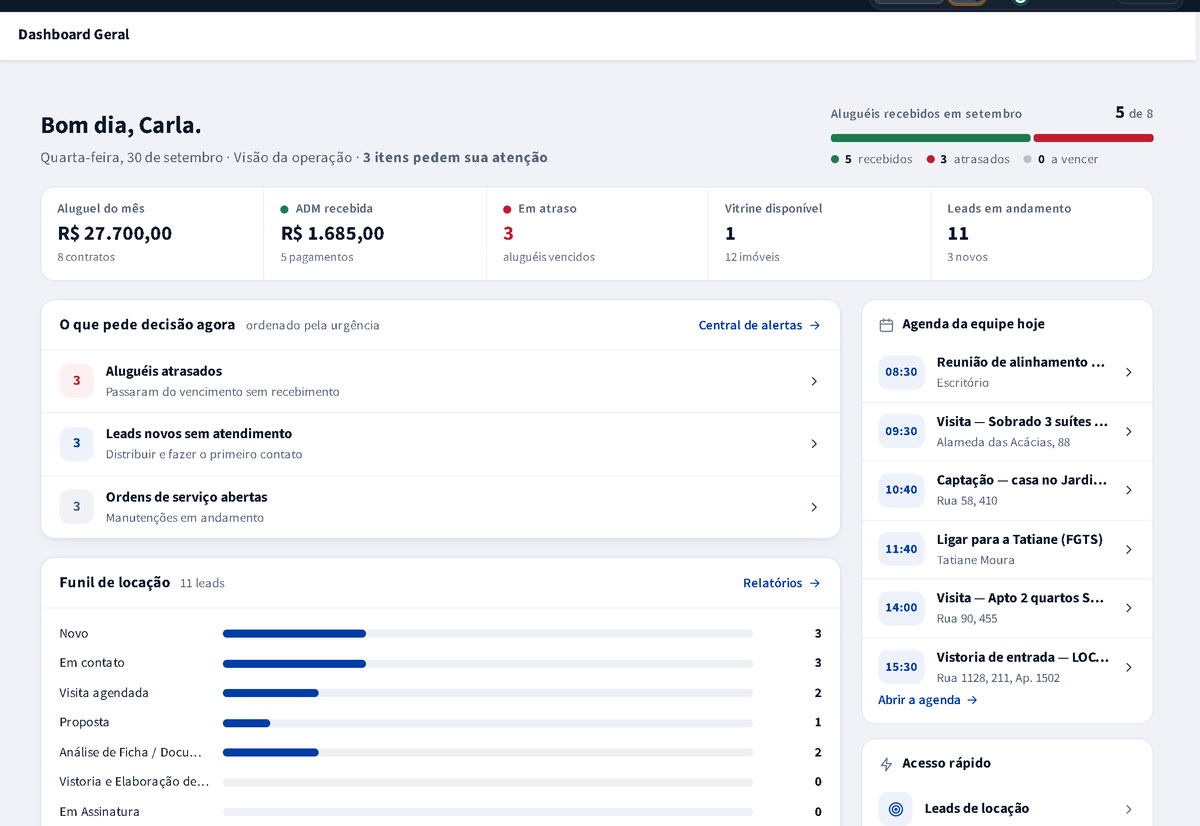Viewport: 1200px width, 826px height.
Task: Click the Novo funnel stage bar
Action: pos(294,634)
